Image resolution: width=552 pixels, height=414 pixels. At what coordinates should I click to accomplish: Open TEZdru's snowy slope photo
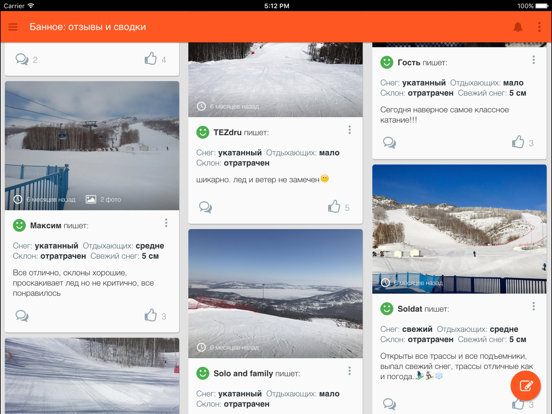tap(275, 80)
